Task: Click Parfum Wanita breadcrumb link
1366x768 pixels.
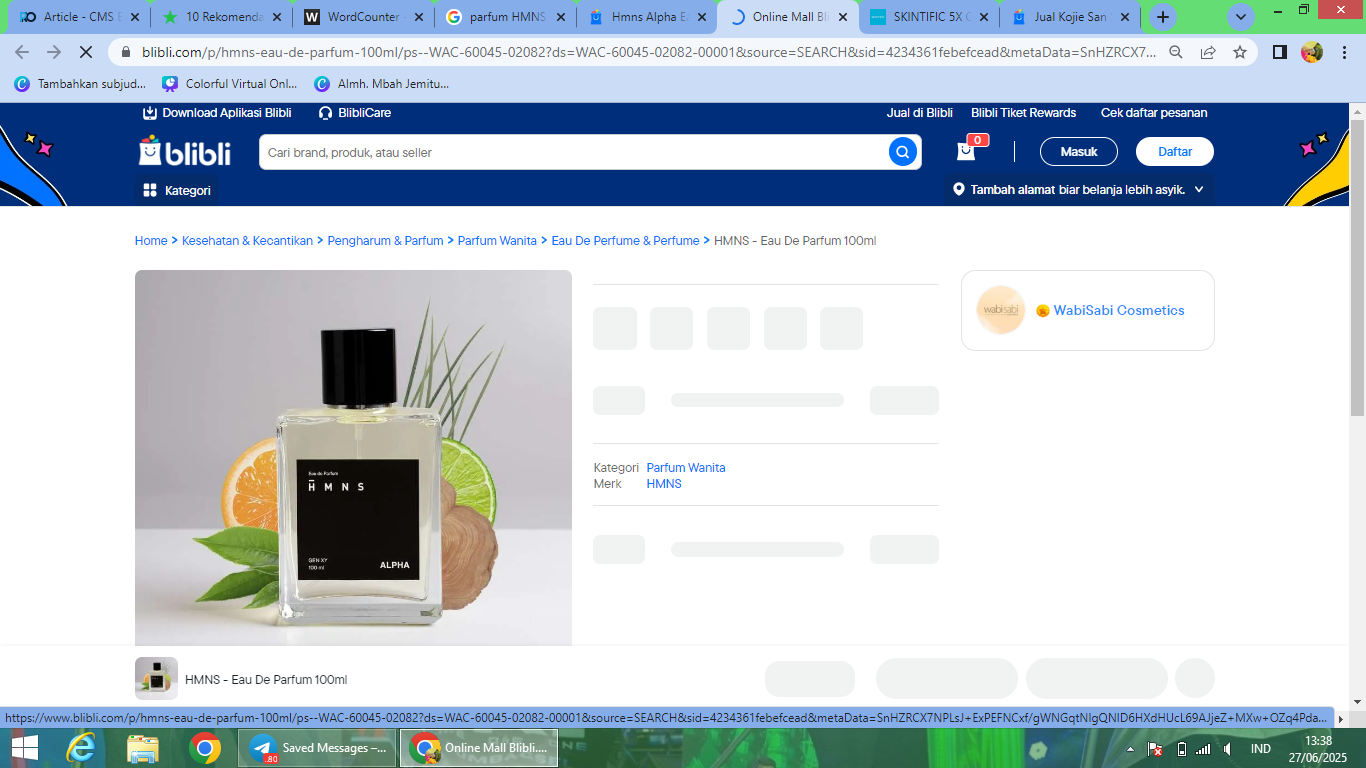Action: 497,241
